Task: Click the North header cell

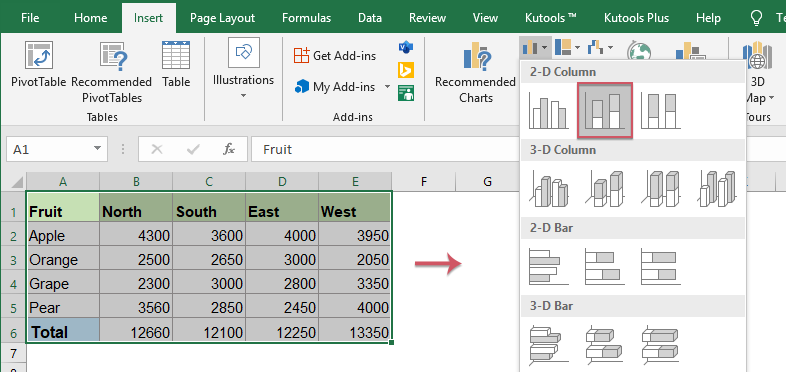Action: point(136,207)
